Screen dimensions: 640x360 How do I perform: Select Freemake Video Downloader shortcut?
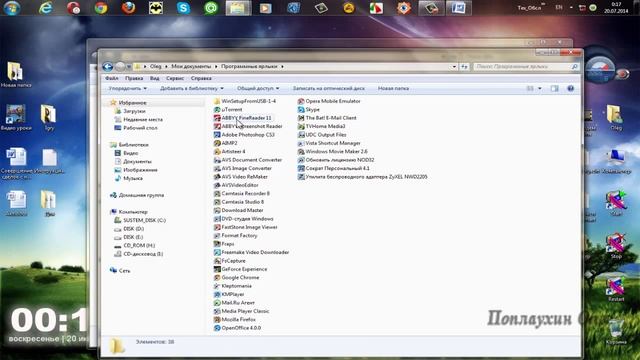[x=251, y=252]
